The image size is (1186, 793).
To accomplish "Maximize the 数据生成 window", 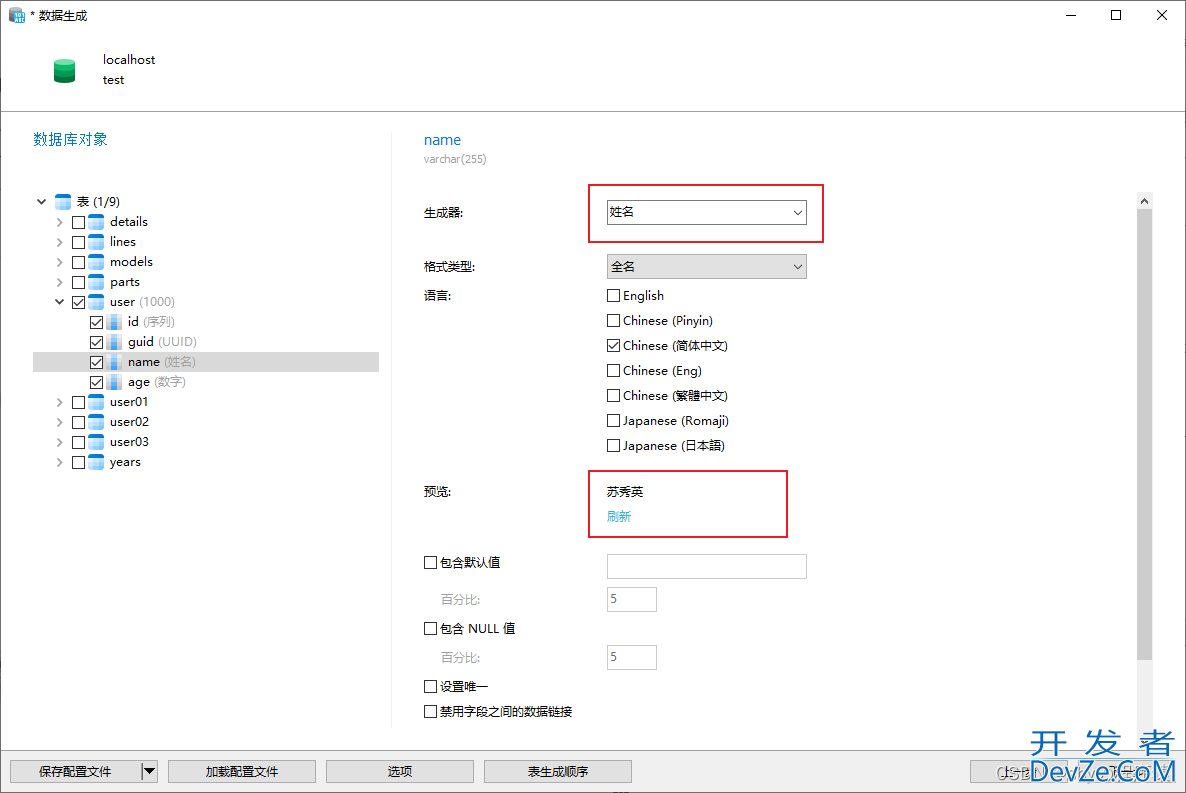I will (x=1116, y=15).
